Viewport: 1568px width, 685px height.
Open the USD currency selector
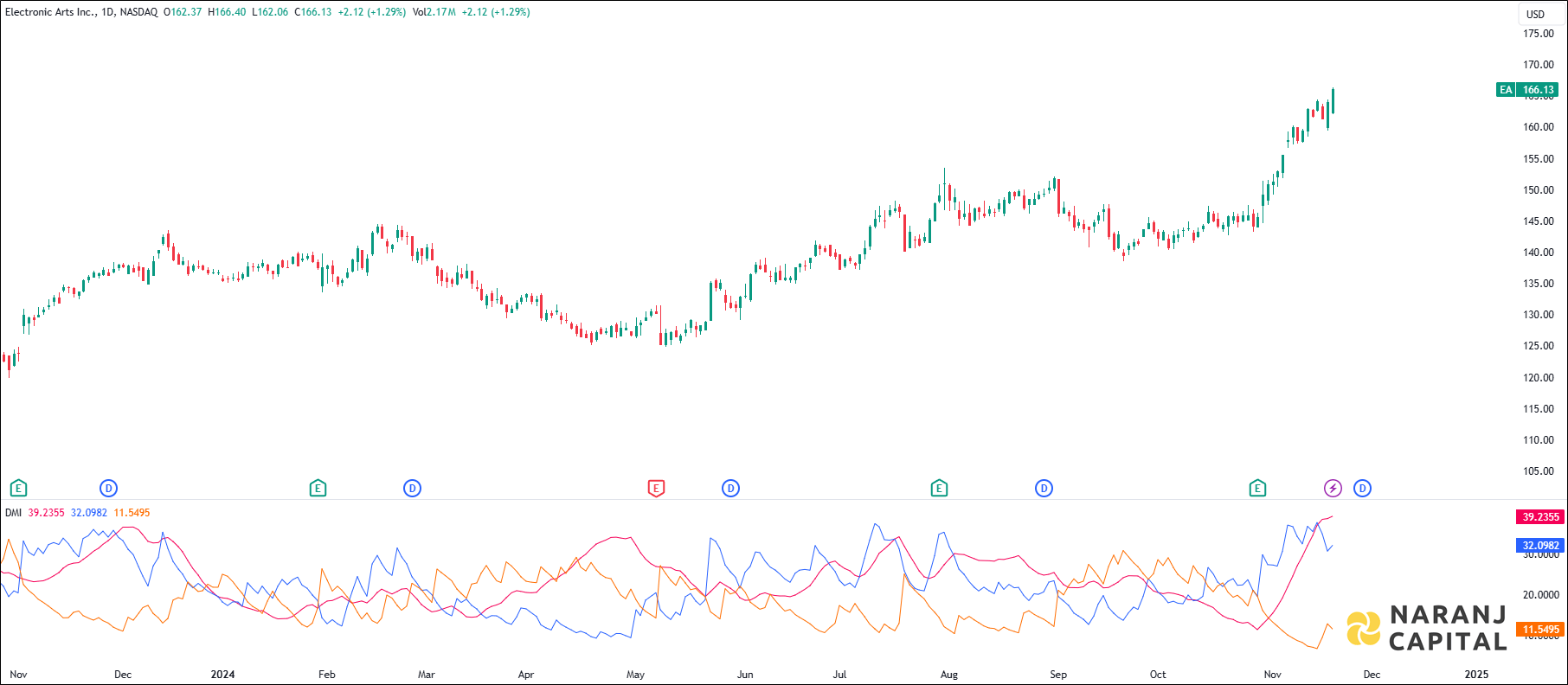pyautogui.click(x=1535, y=14)
